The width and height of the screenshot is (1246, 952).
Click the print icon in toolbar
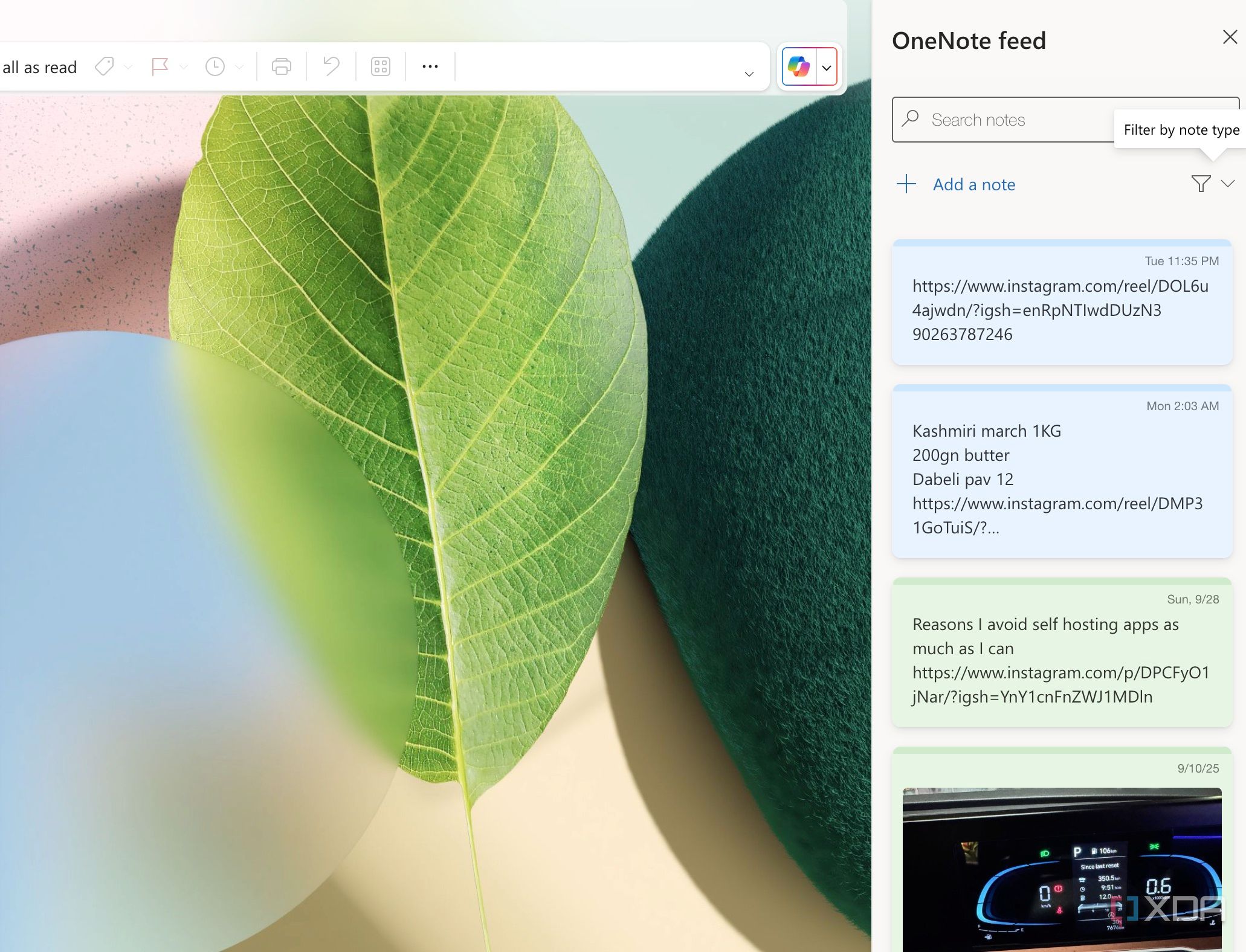(281, 66)
